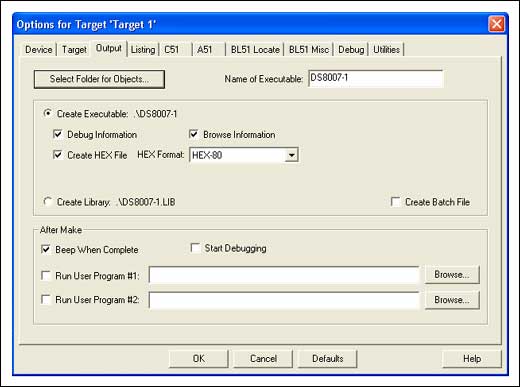
Task: Go to the BL51 Locate tab
Action: [255, 50]
